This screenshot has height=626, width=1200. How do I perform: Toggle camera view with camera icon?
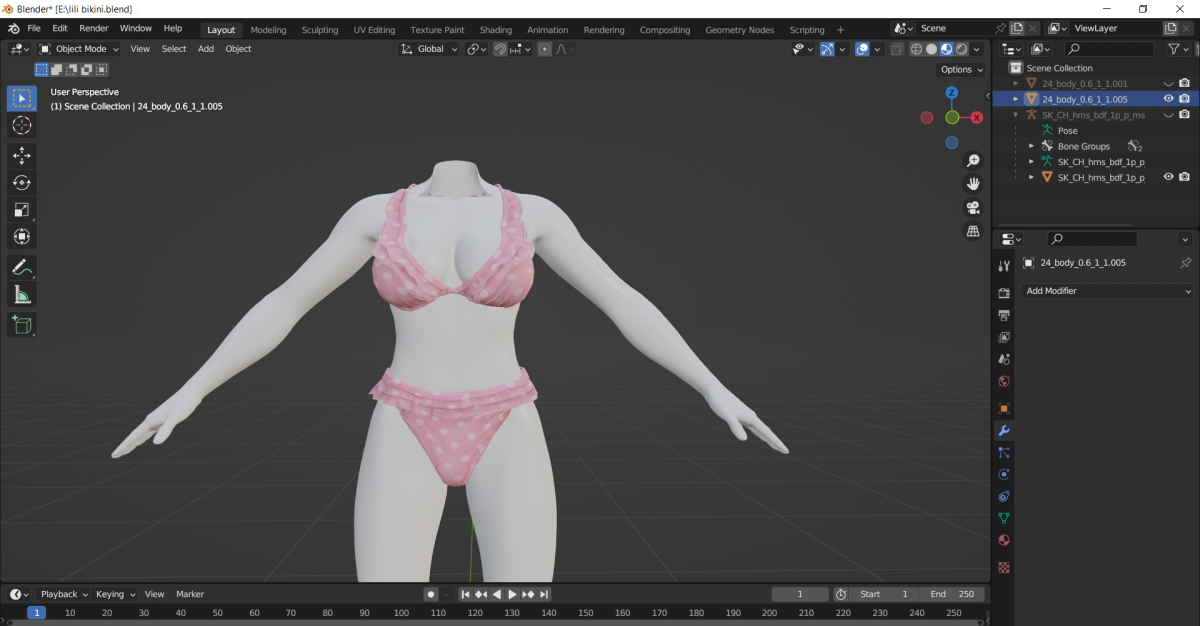click(x=973, y=208)
